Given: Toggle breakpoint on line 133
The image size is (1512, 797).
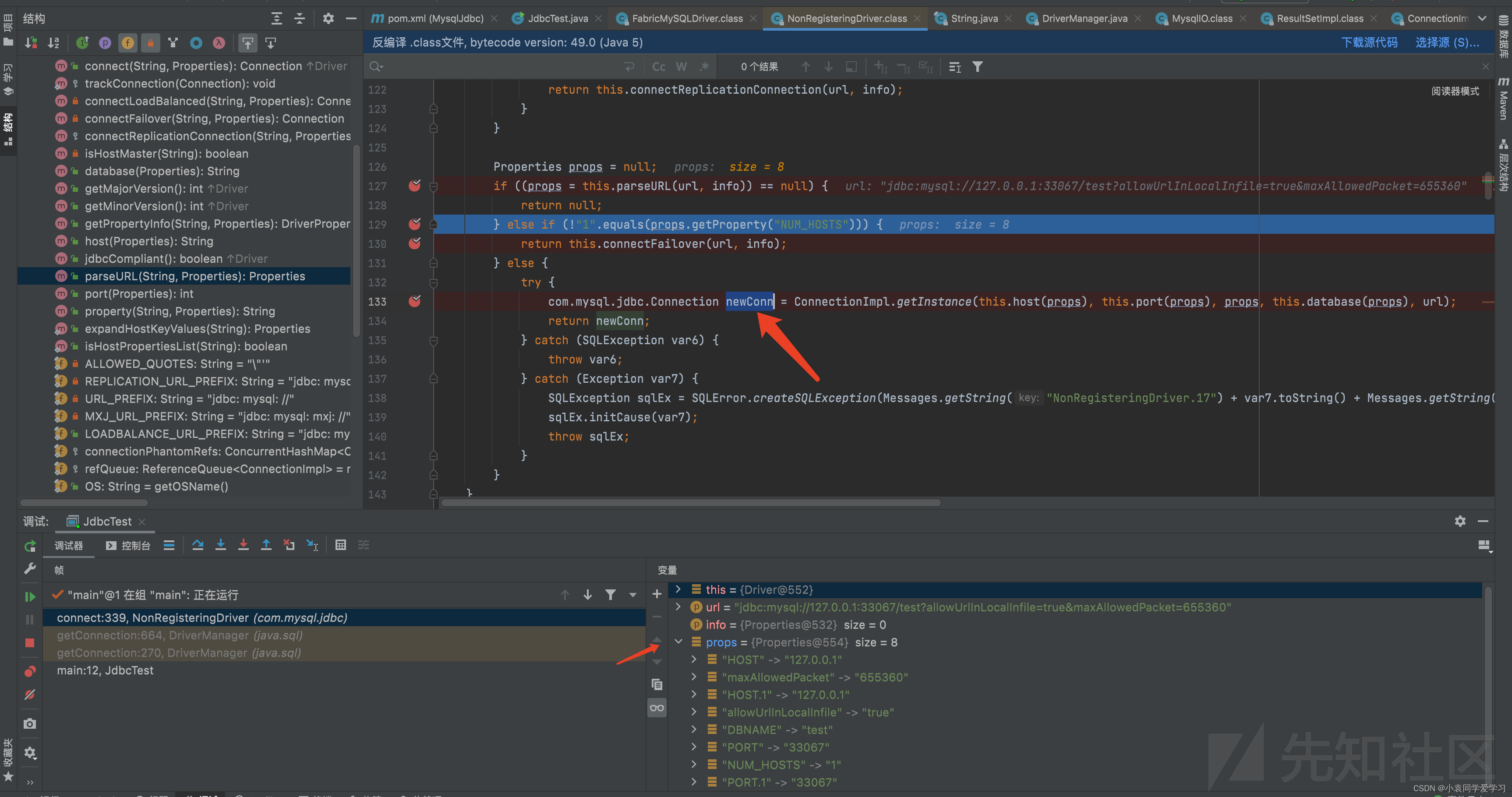Looking at the screenshot, I should pos(414,302).
